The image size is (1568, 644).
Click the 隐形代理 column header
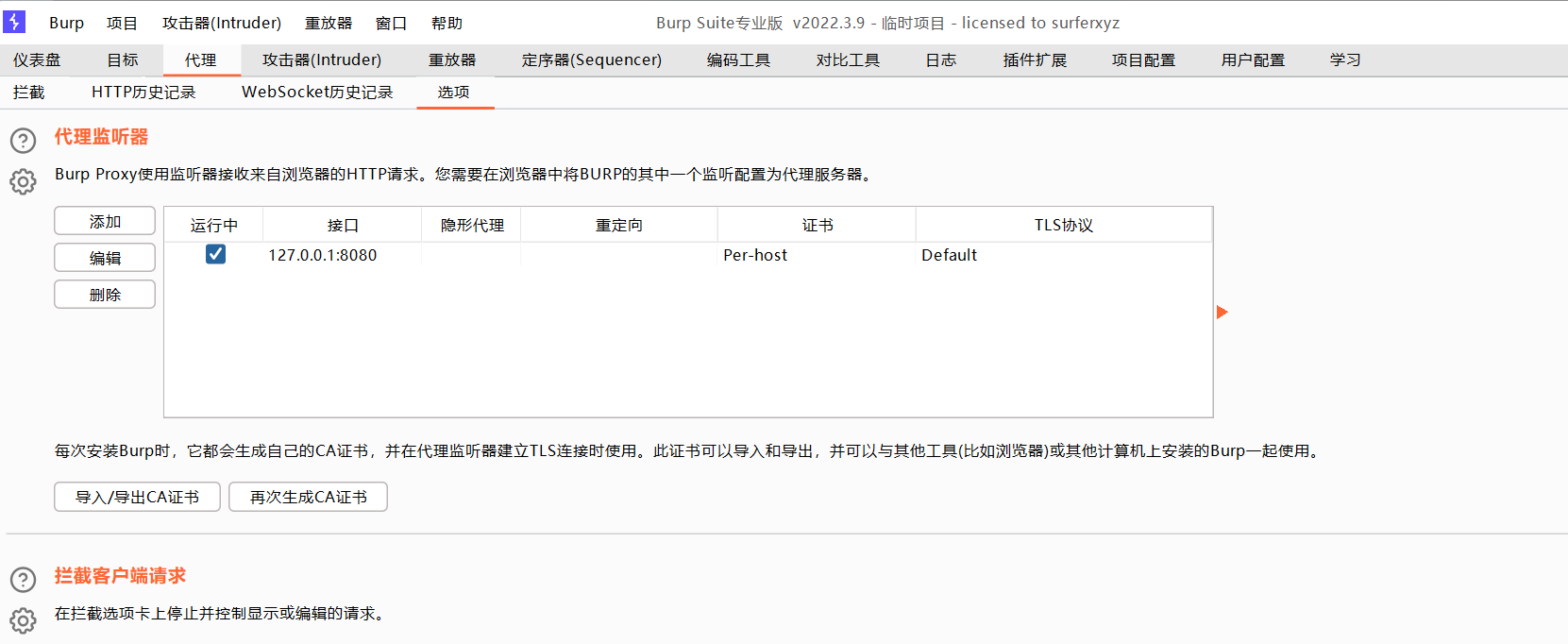pos(472,225)
